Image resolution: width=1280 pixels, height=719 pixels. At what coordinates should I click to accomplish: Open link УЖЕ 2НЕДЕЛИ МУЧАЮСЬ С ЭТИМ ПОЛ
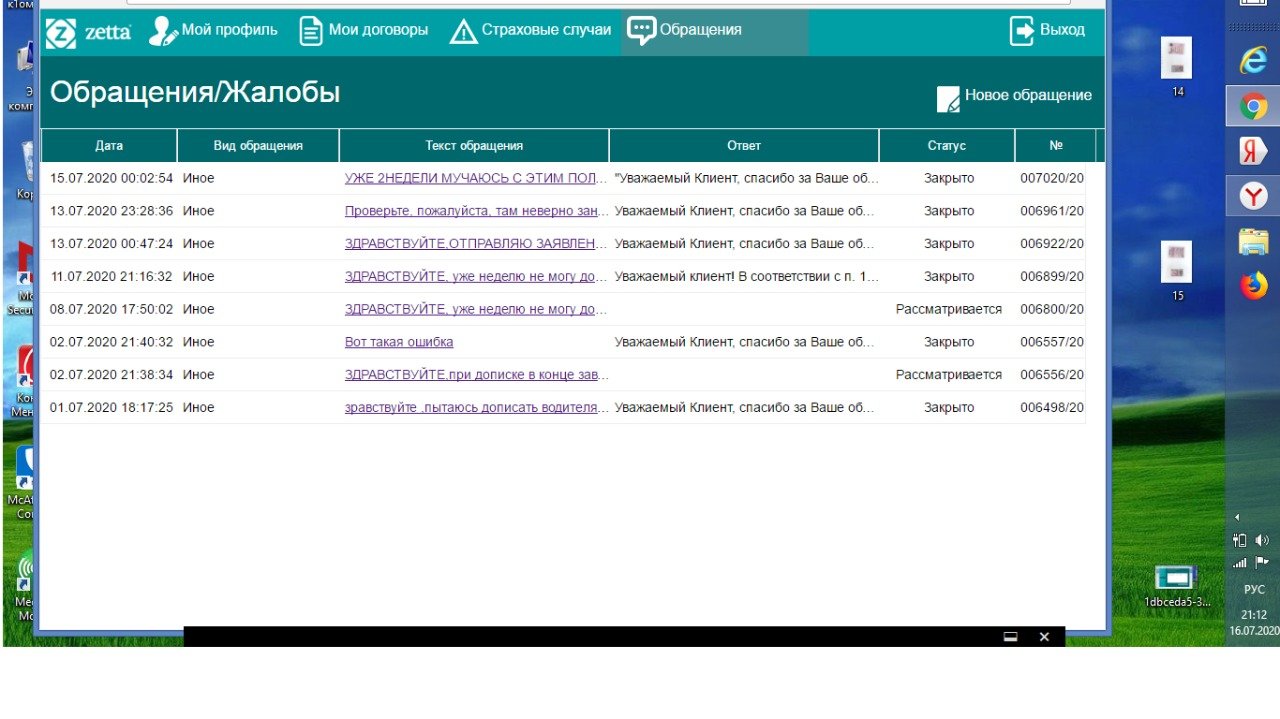476,178
